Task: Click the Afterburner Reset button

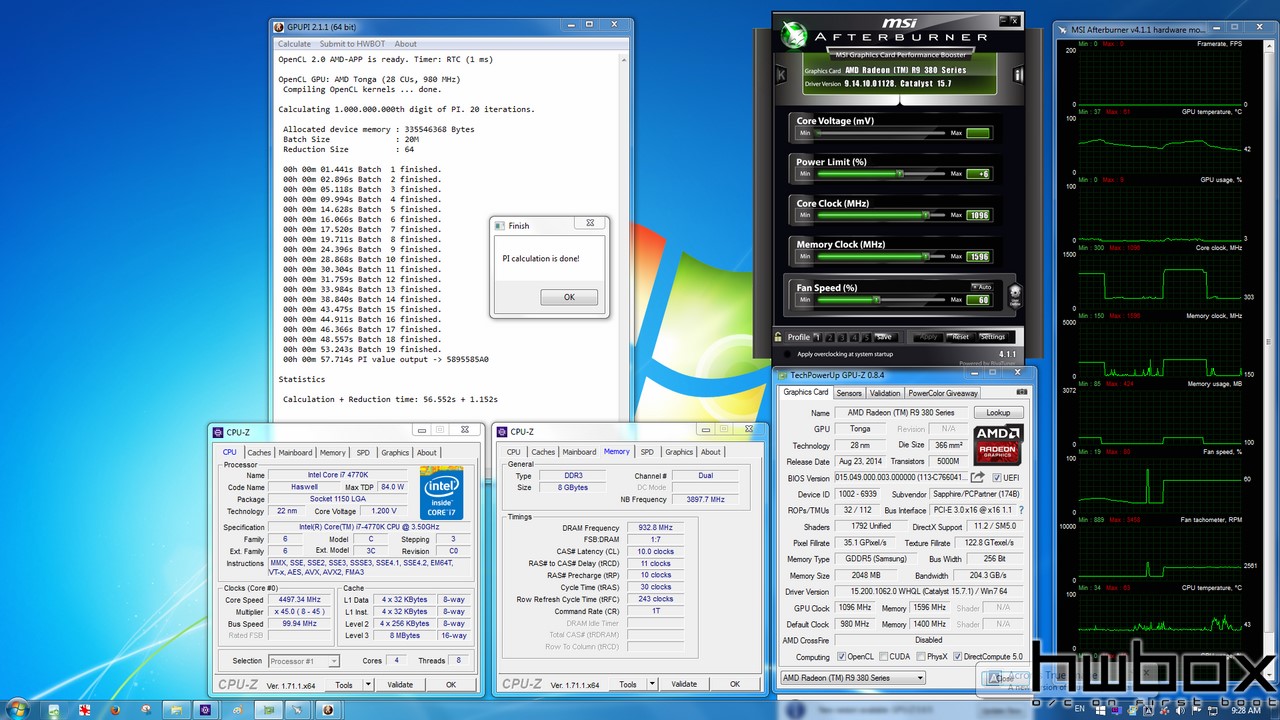Action: pyautogui.click(x=960, y=337)
